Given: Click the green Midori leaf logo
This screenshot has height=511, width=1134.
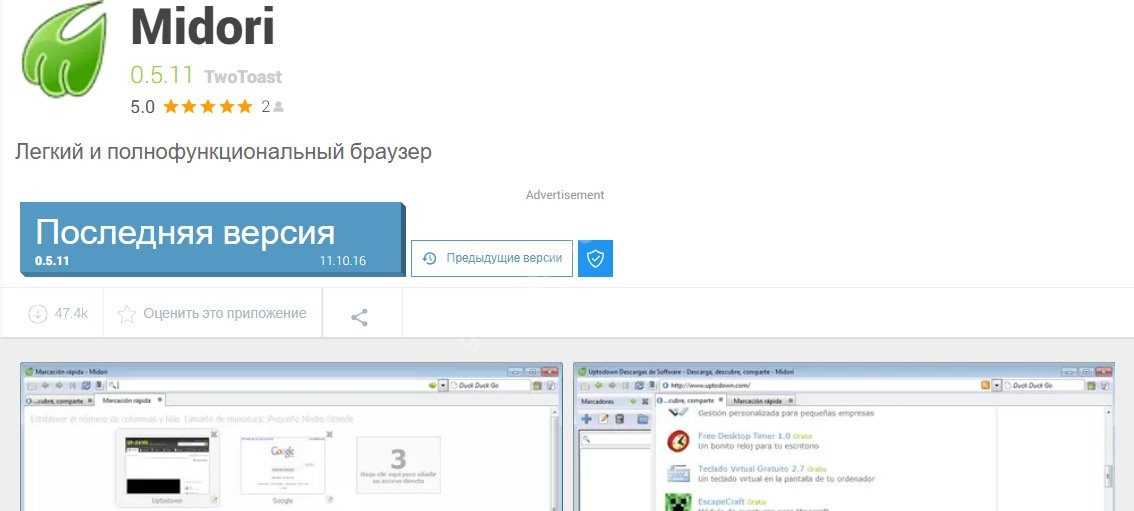Looking at the screenshot, I should (x=64, y=48).
